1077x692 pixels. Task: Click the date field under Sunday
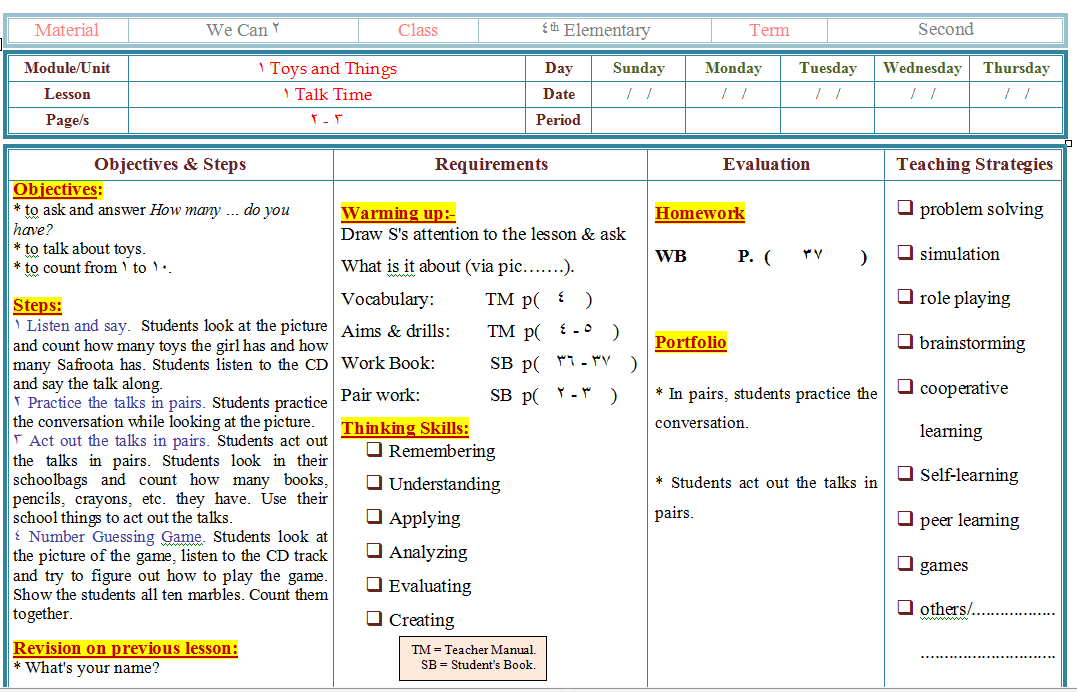(639, 94)
